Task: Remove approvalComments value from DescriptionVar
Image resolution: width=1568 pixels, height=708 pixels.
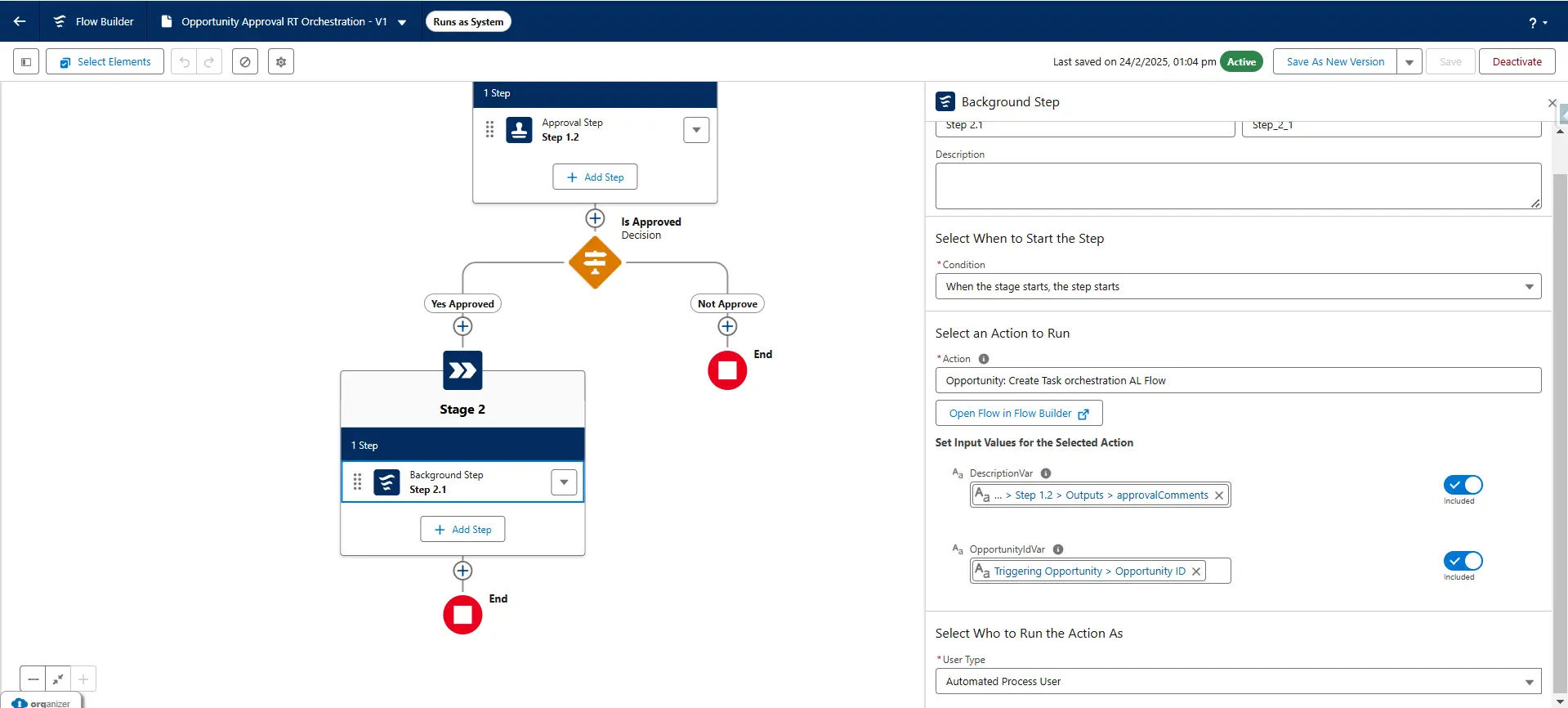Action: 1219,495
